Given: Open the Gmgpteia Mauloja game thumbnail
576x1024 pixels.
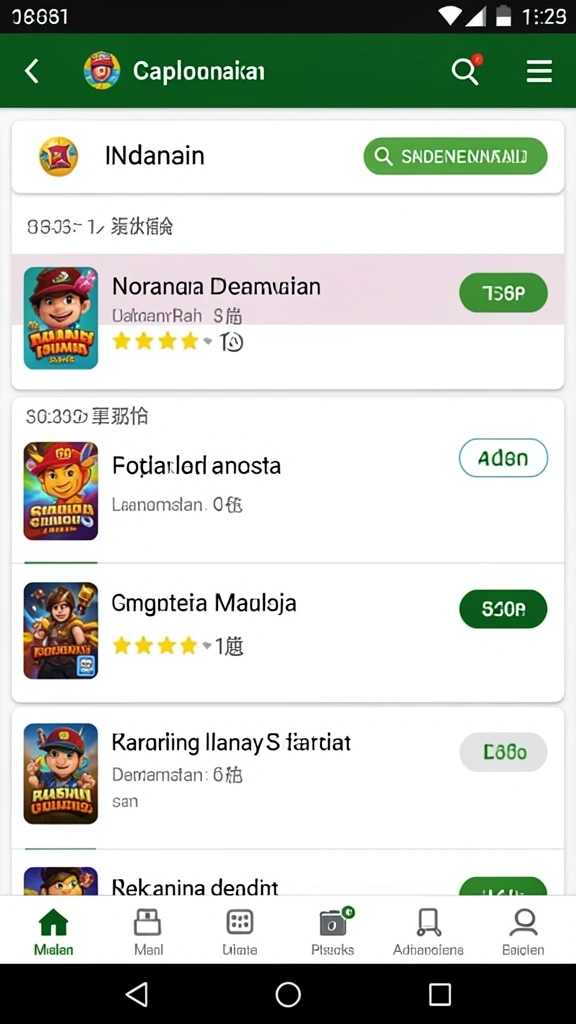Looking at the screenshot, I should [x=61, y=631].
